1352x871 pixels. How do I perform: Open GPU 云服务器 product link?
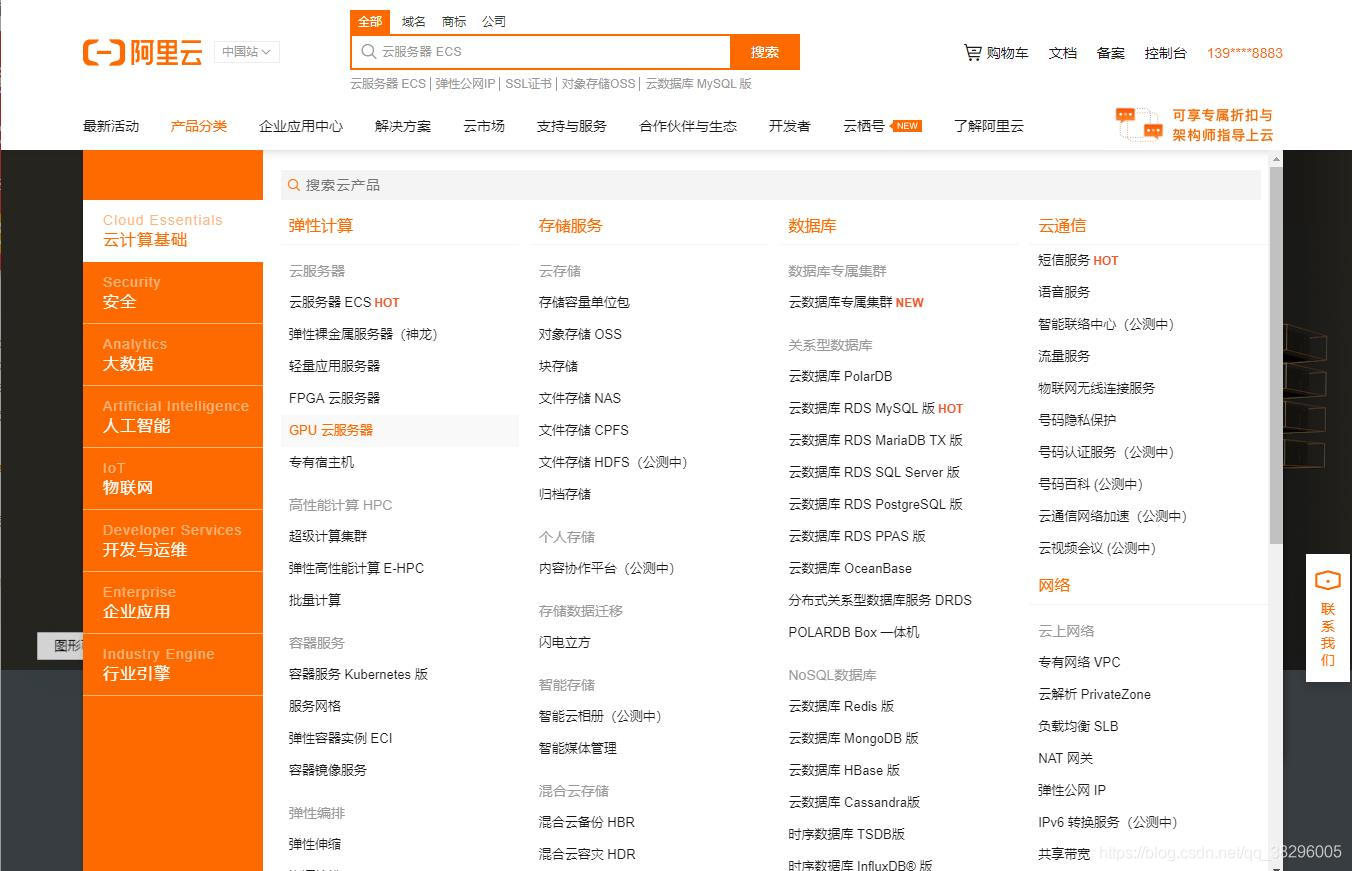(x=331, y=430)
